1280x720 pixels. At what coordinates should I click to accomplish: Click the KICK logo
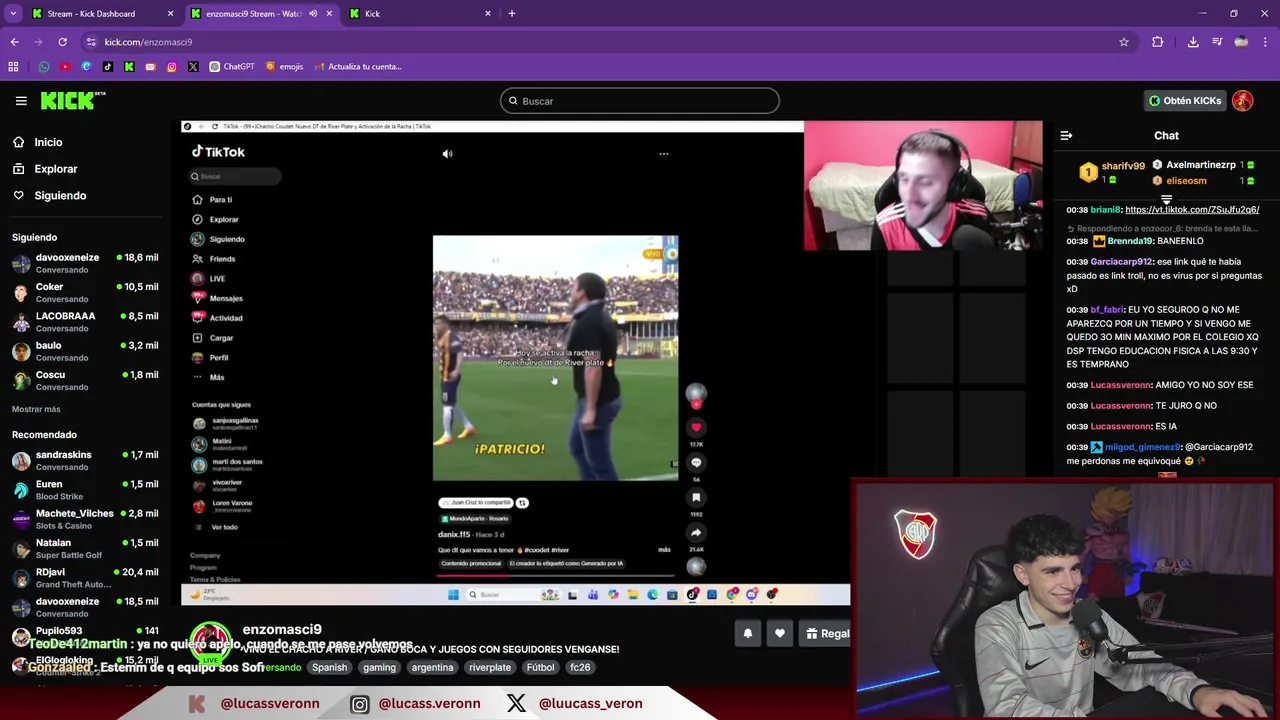pyautogui.click(x=73, y=100)
